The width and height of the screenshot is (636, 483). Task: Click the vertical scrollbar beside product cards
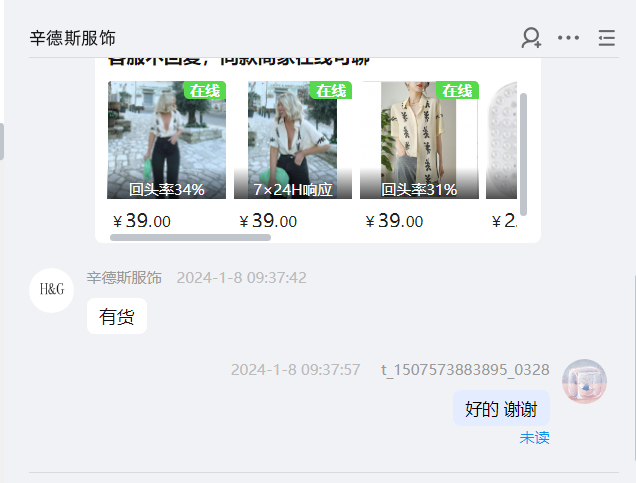[x=523, y=154]
